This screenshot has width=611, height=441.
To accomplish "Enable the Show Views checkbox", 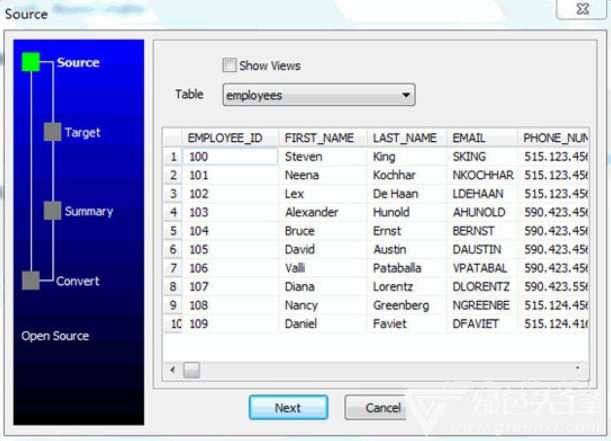I will (x=229, y=65).
